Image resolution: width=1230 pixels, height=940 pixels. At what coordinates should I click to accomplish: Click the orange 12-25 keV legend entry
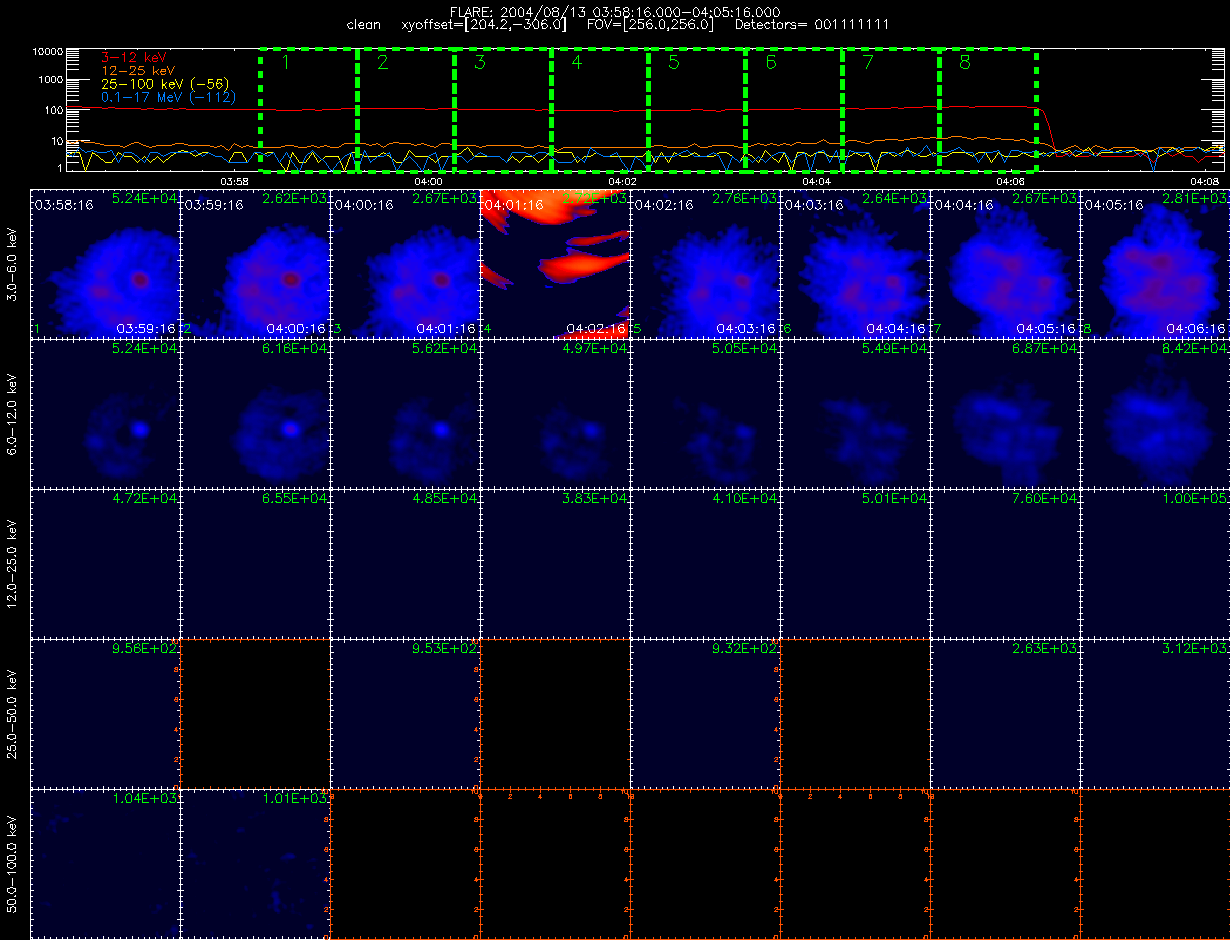[x=138, y=70]
